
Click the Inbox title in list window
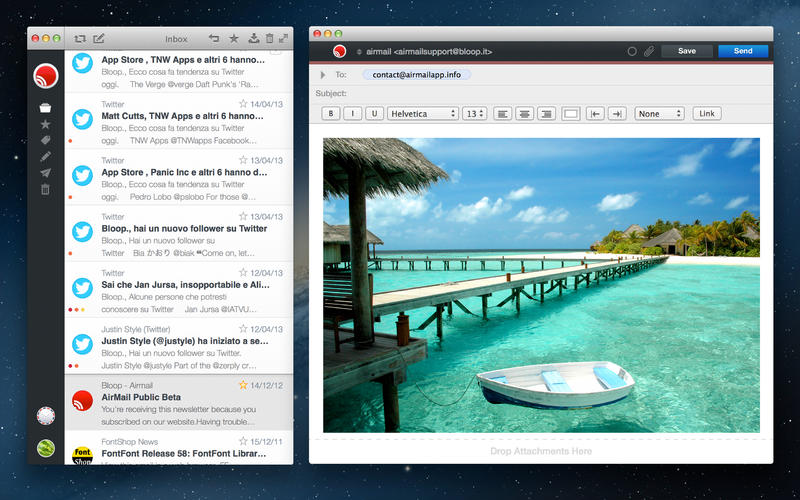tap(176, 39)
